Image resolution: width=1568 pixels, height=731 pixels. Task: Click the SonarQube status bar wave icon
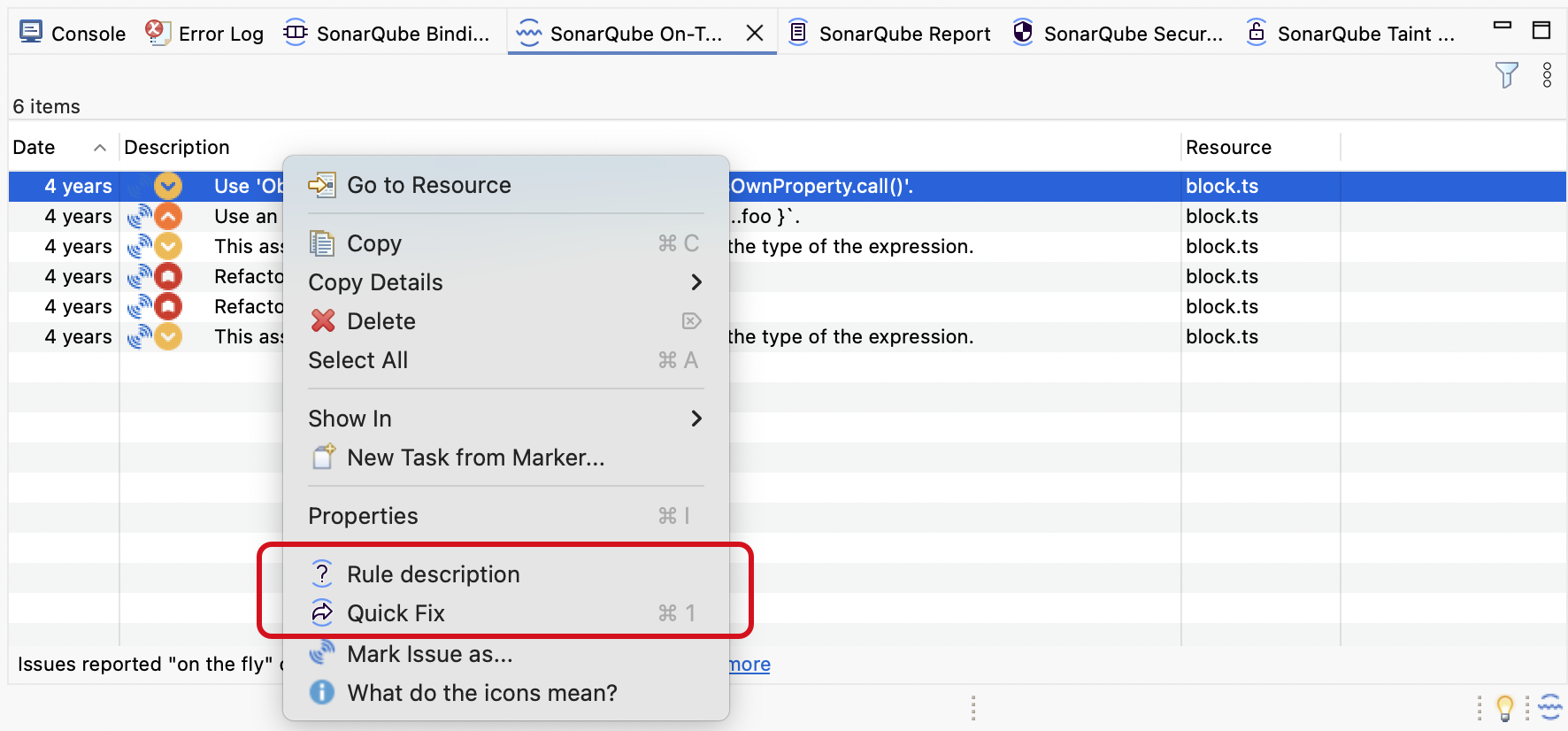click(x=1550, y=708)
